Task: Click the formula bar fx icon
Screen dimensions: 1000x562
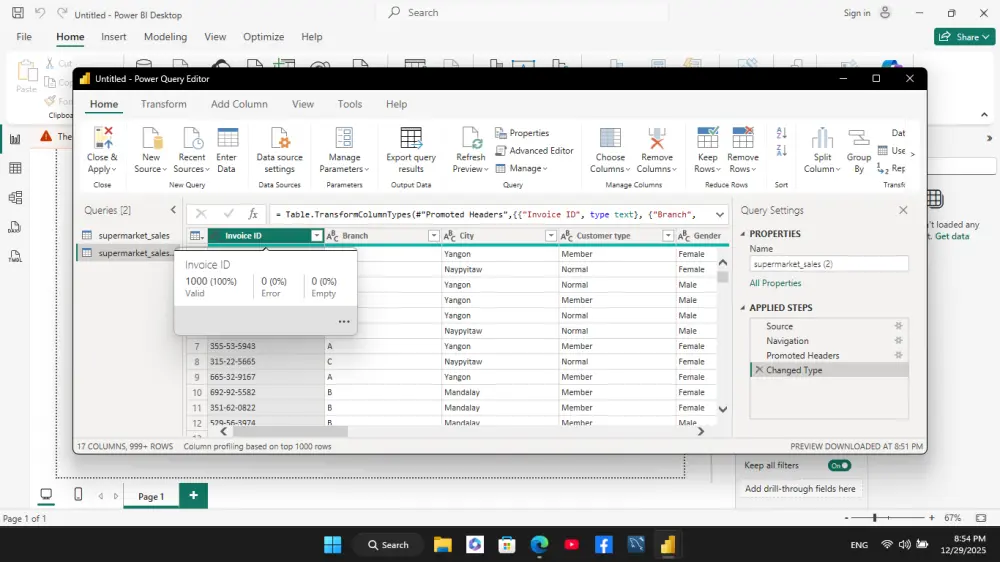Action: pos(253,214)
